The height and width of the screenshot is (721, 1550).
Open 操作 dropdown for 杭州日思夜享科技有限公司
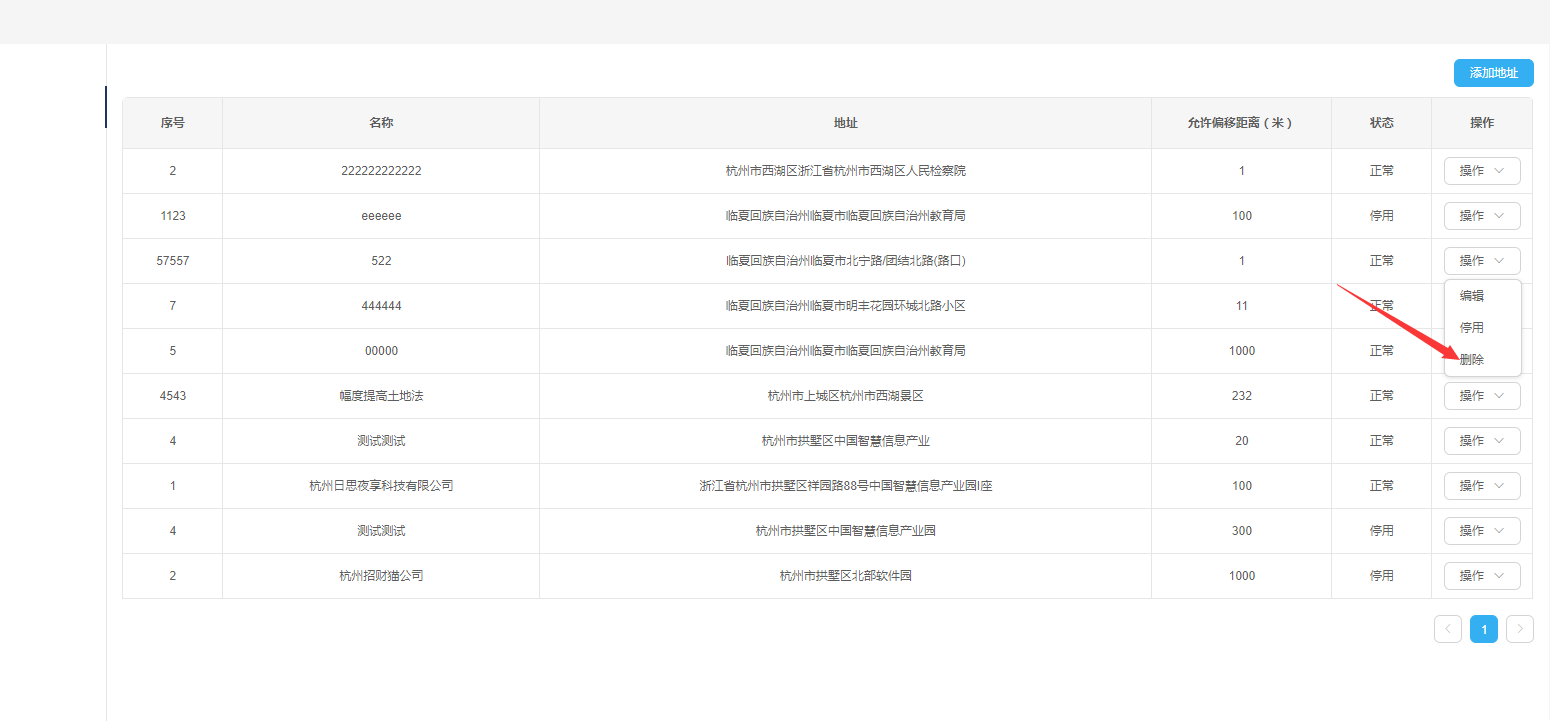1481,486
